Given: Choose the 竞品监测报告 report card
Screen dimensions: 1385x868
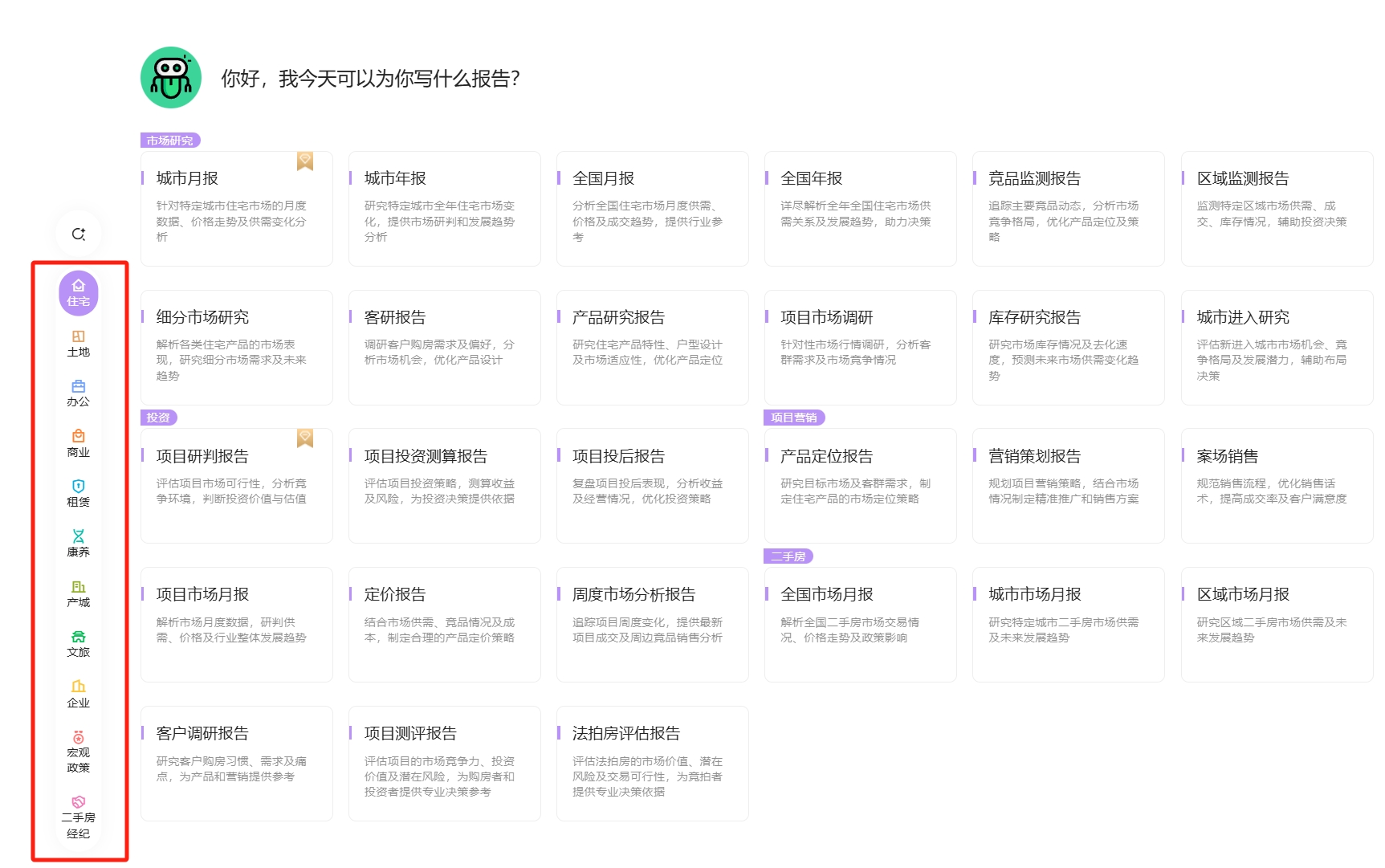Looking at the screenshot, I should click(x=1068, y=208).
